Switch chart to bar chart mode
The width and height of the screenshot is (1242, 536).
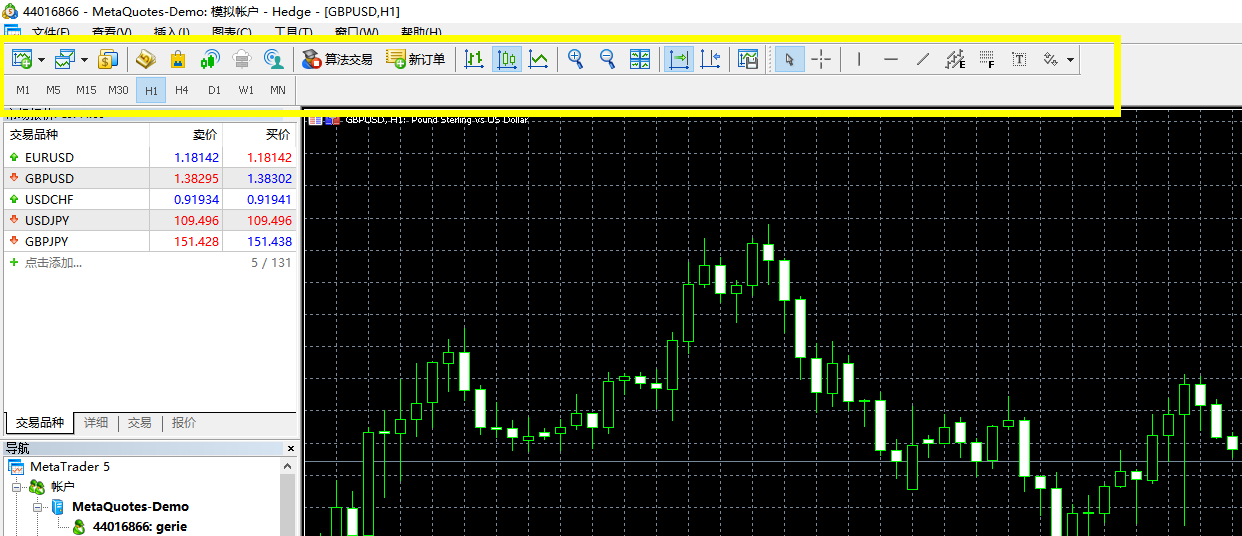click(474, 60)
